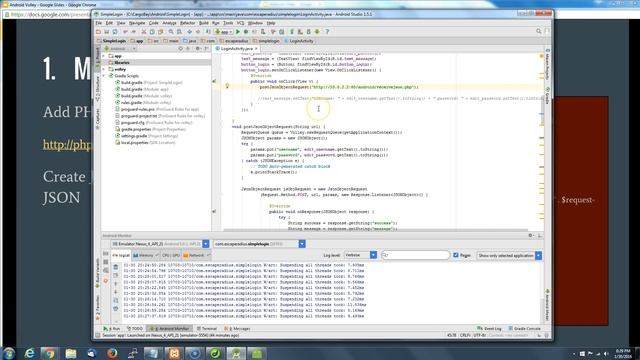The image size is (640, 360).
Task: Open the TODO tool window
Action: pos(135,329)
